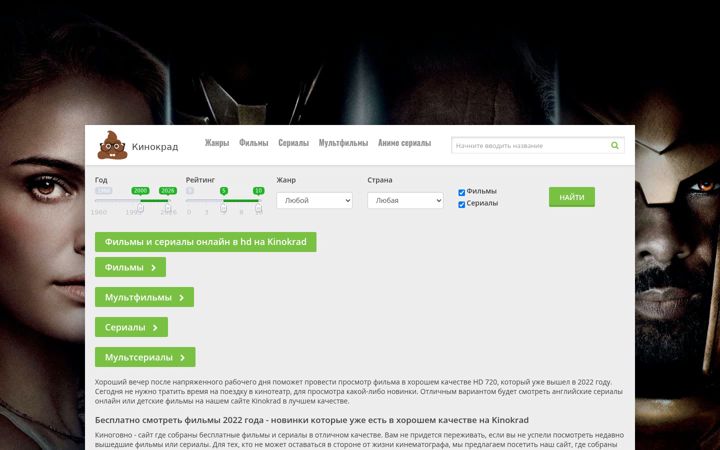Screen dimensions: 720x450
Task: Click the Рейтинг filter label
Action: [x=200, y=180]
